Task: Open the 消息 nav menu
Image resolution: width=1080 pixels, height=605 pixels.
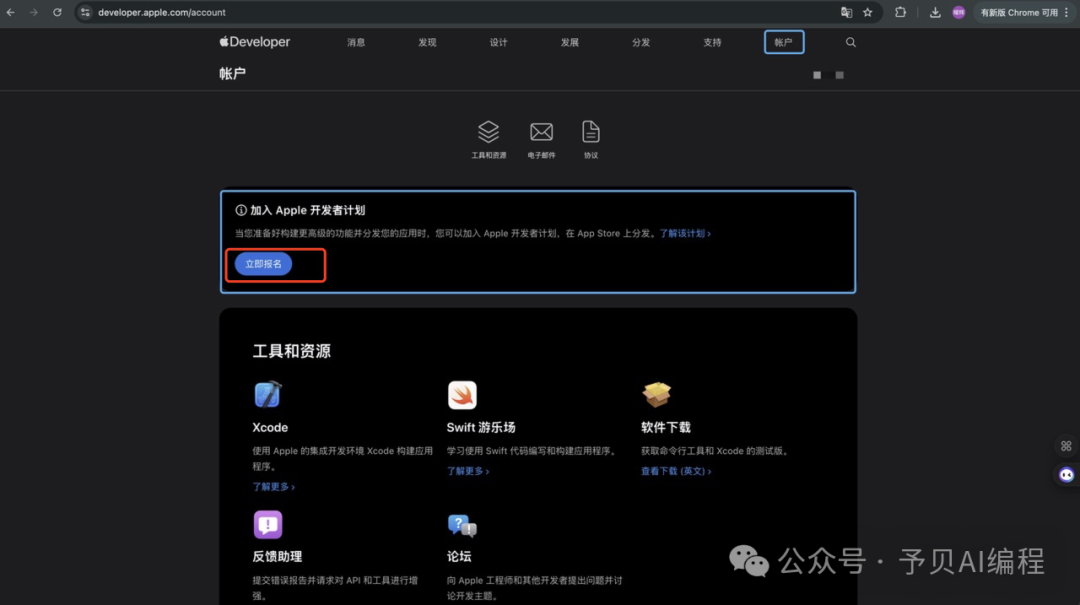Action: tap(356, 43)
